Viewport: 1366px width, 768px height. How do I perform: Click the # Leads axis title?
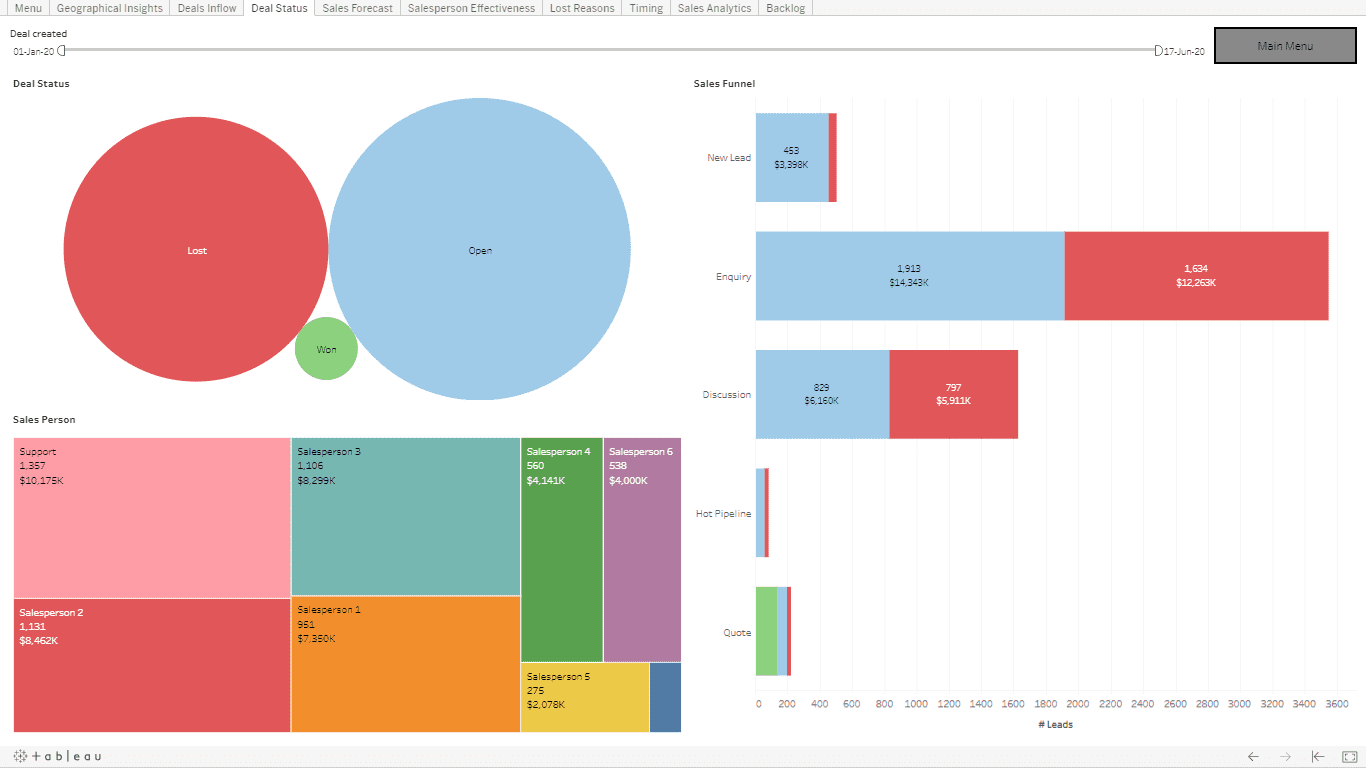click(1055, 724)
